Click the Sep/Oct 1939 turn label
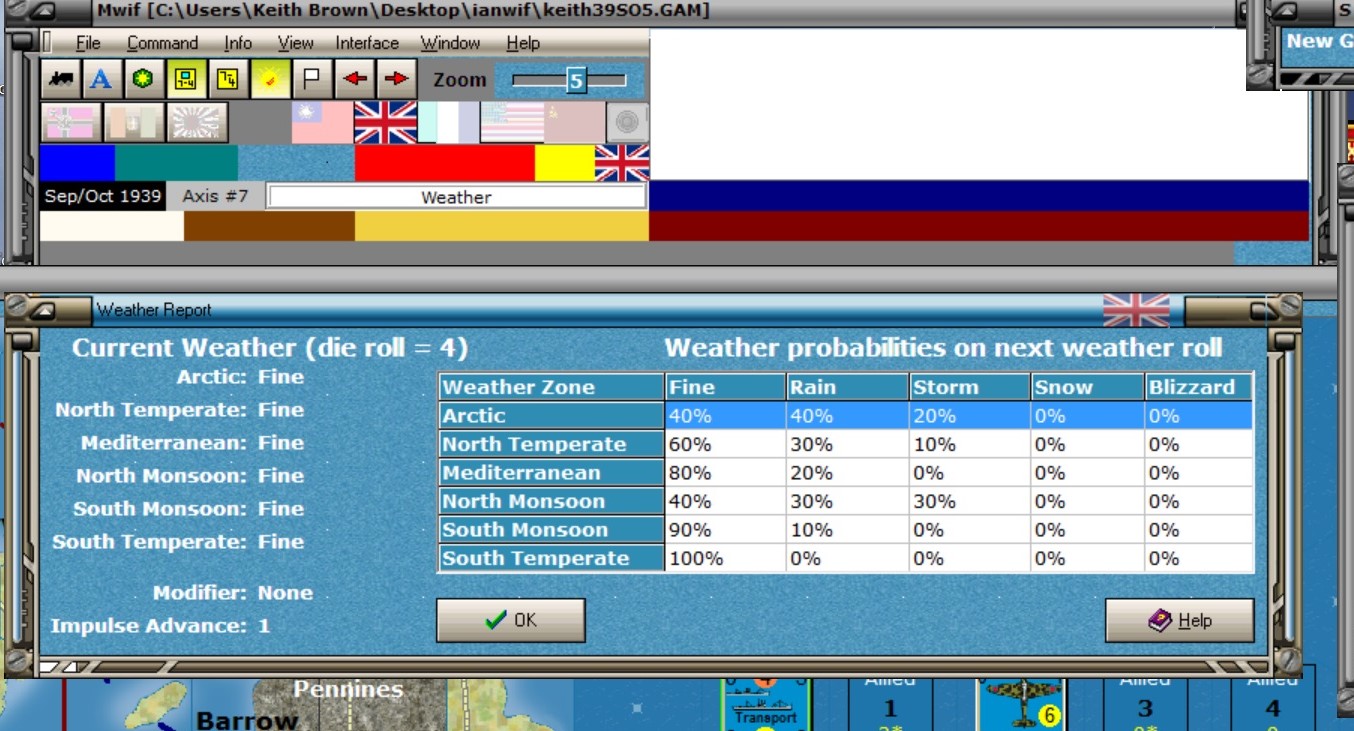The image size is (1354, 731). click(x=103, y=196)
